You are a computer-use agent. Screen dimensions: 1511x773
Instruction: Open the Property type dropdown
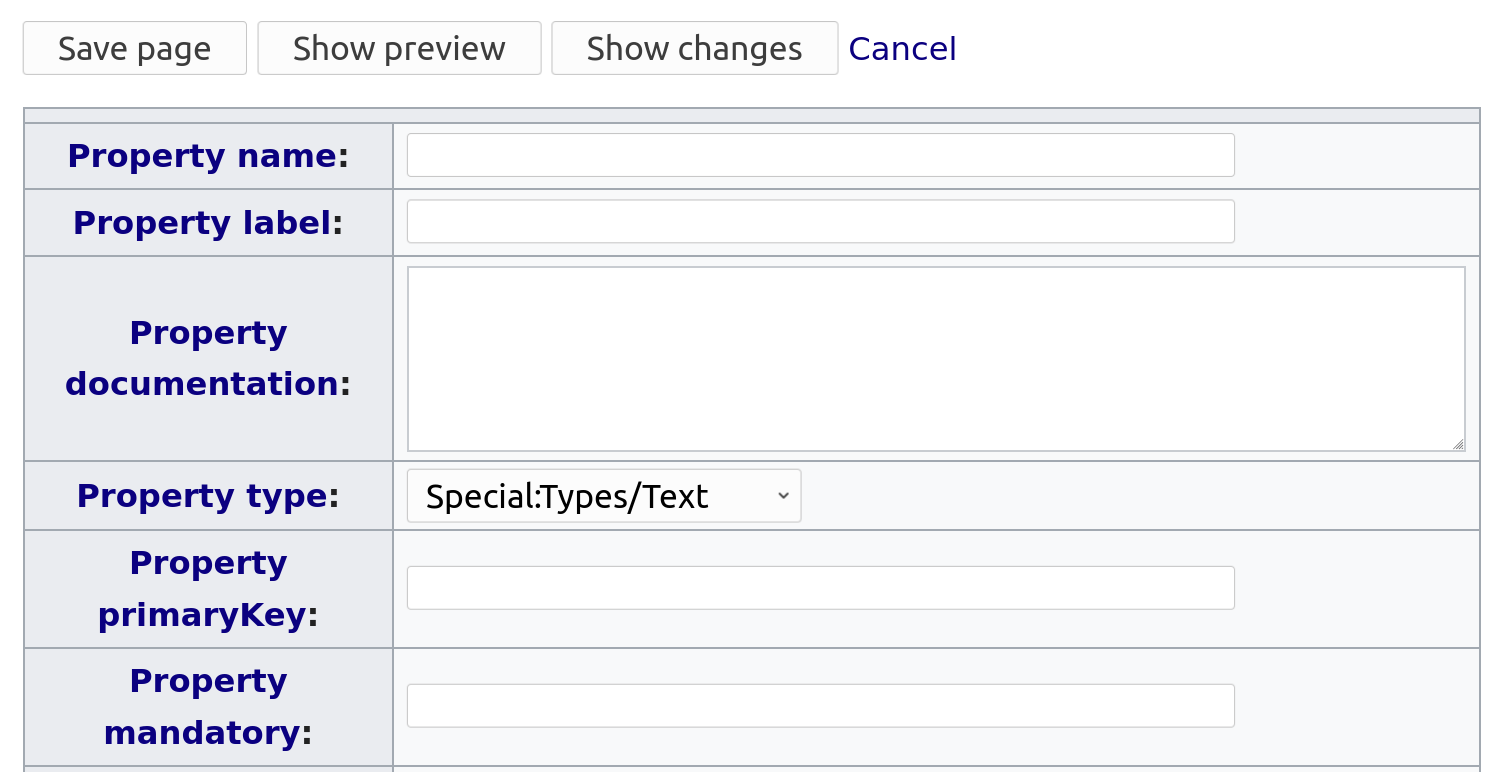tap(603, 495)
